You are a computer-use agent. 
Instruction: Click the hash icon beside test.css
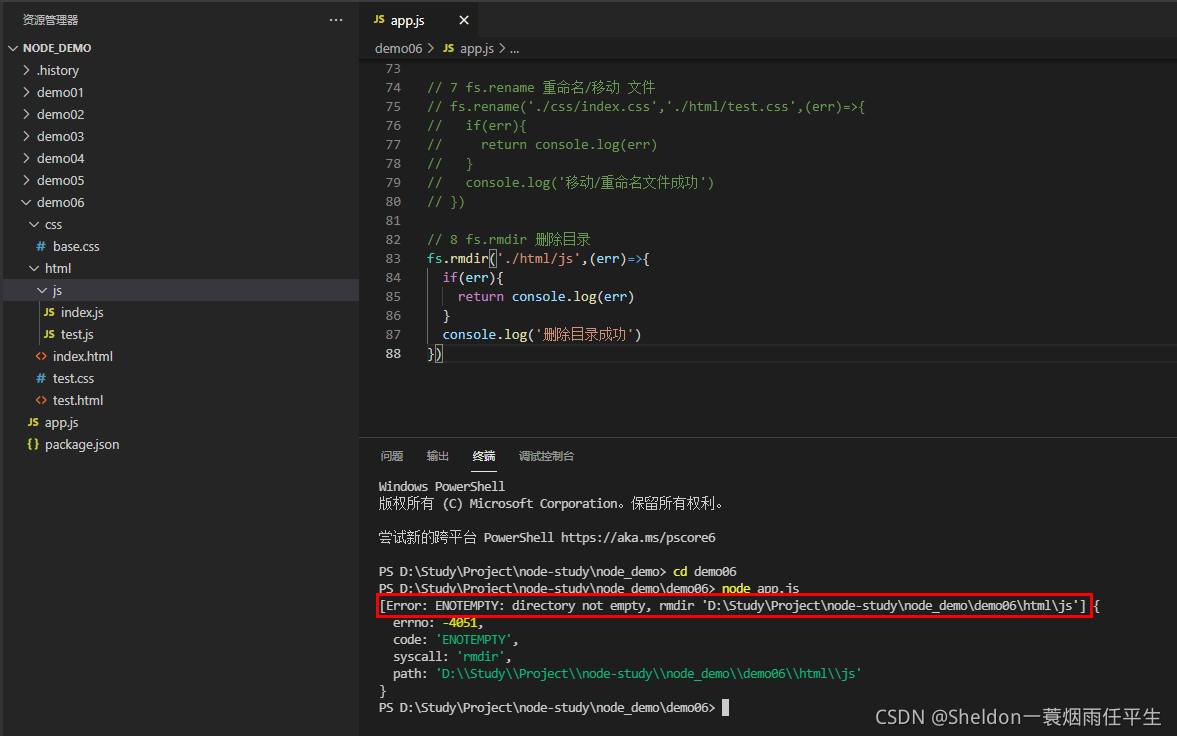coord(41,379)
